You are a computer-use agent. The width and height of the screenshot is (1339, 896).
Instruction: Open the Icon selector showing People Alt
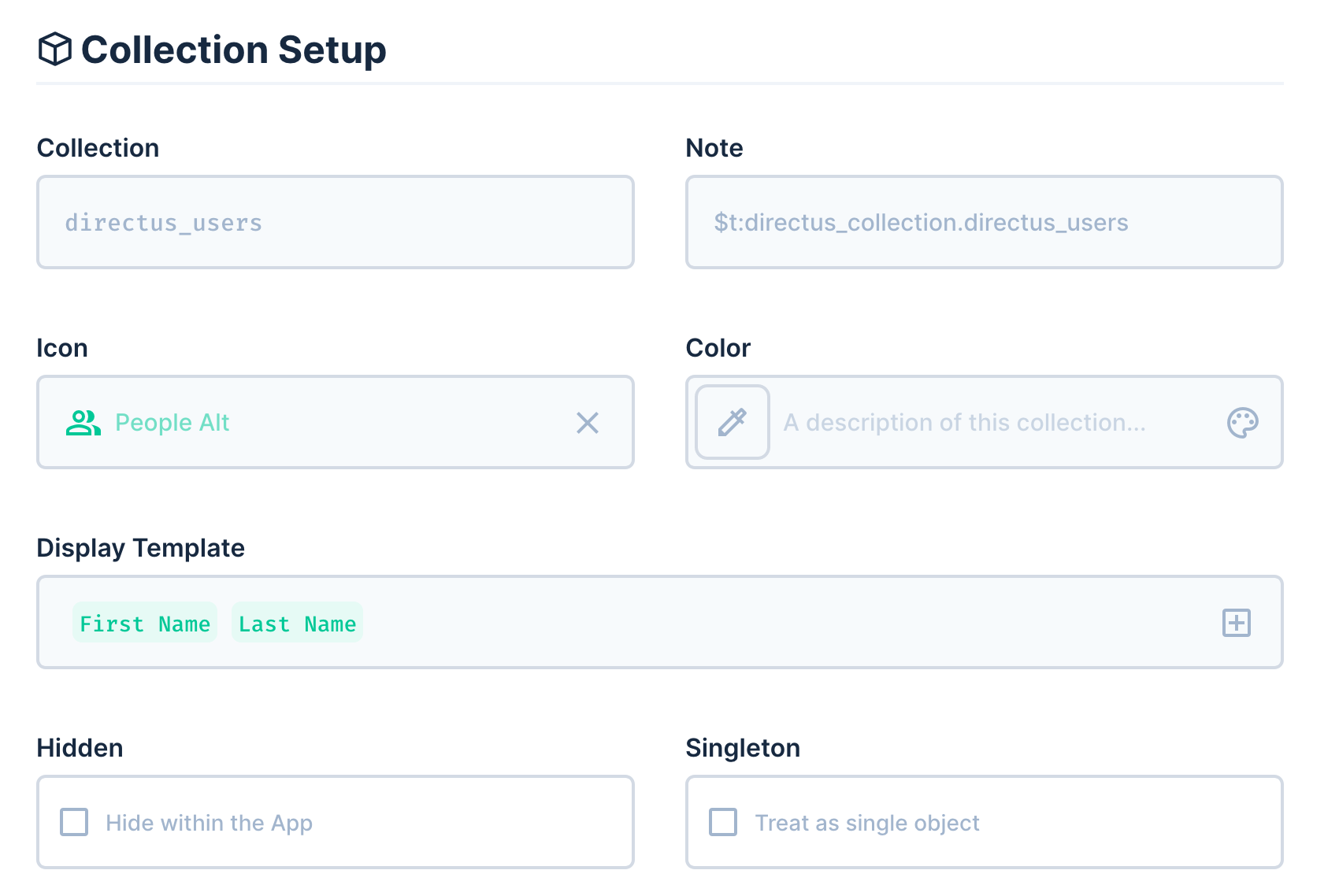(336, 422)
